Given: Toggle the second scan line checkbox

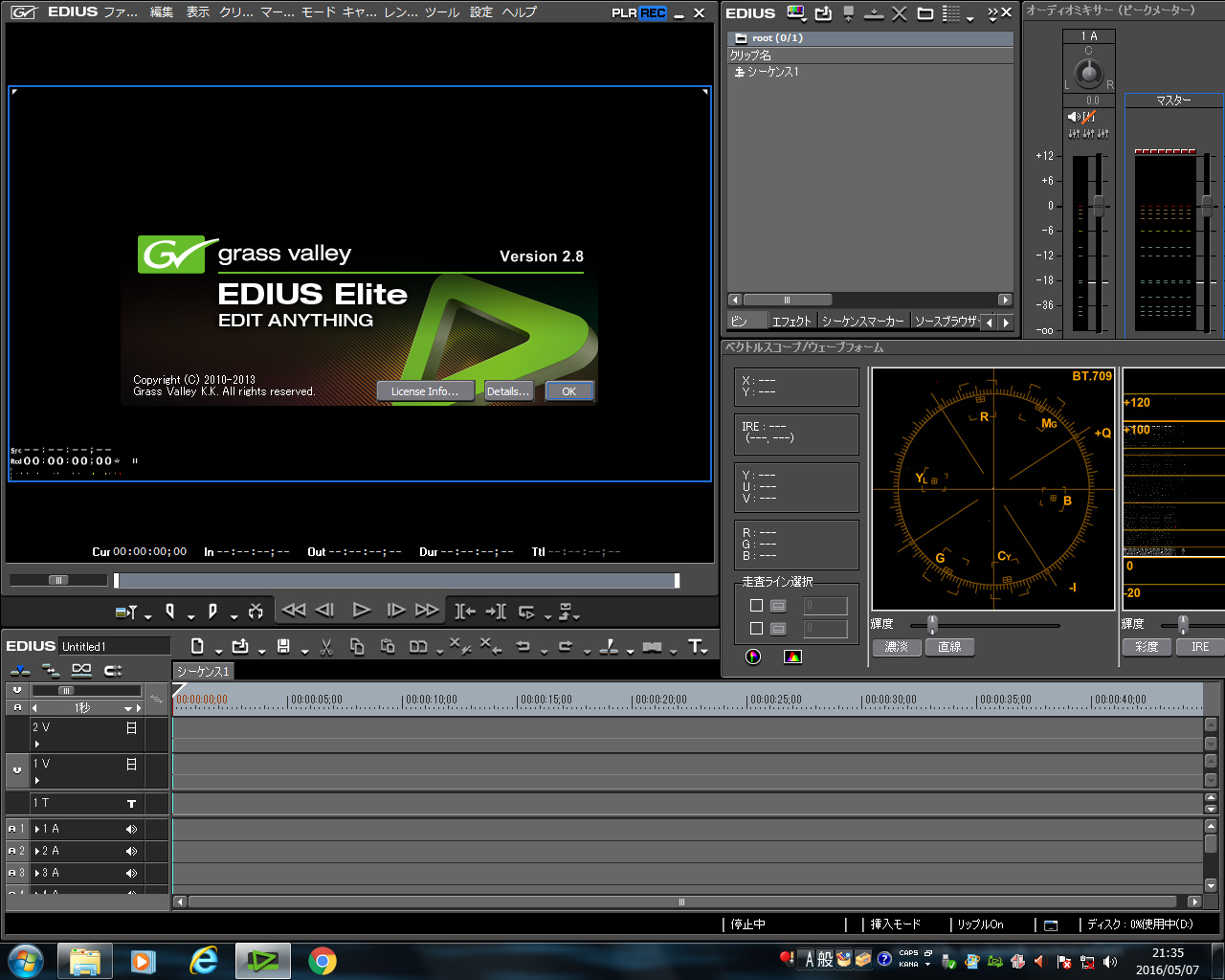Looking at the screenshot, I should (756, 629).
